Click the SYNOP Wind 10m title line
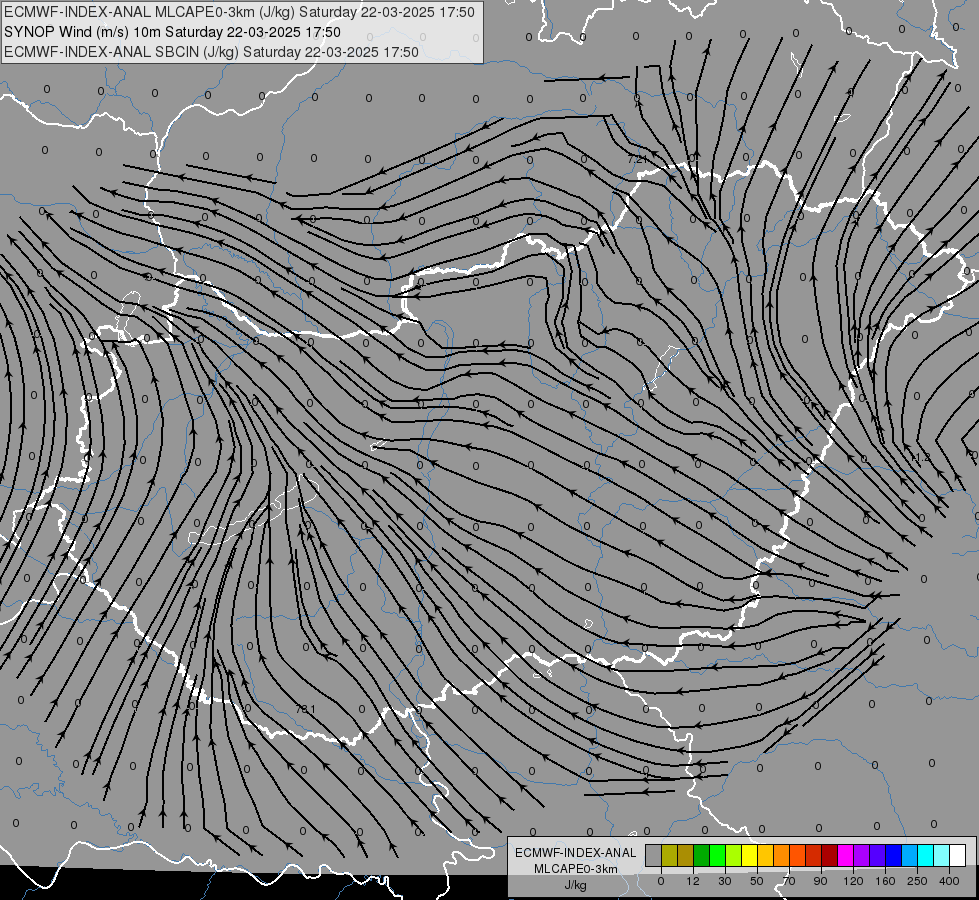Viewport: 979px width, 900px height. pos(172,32)
